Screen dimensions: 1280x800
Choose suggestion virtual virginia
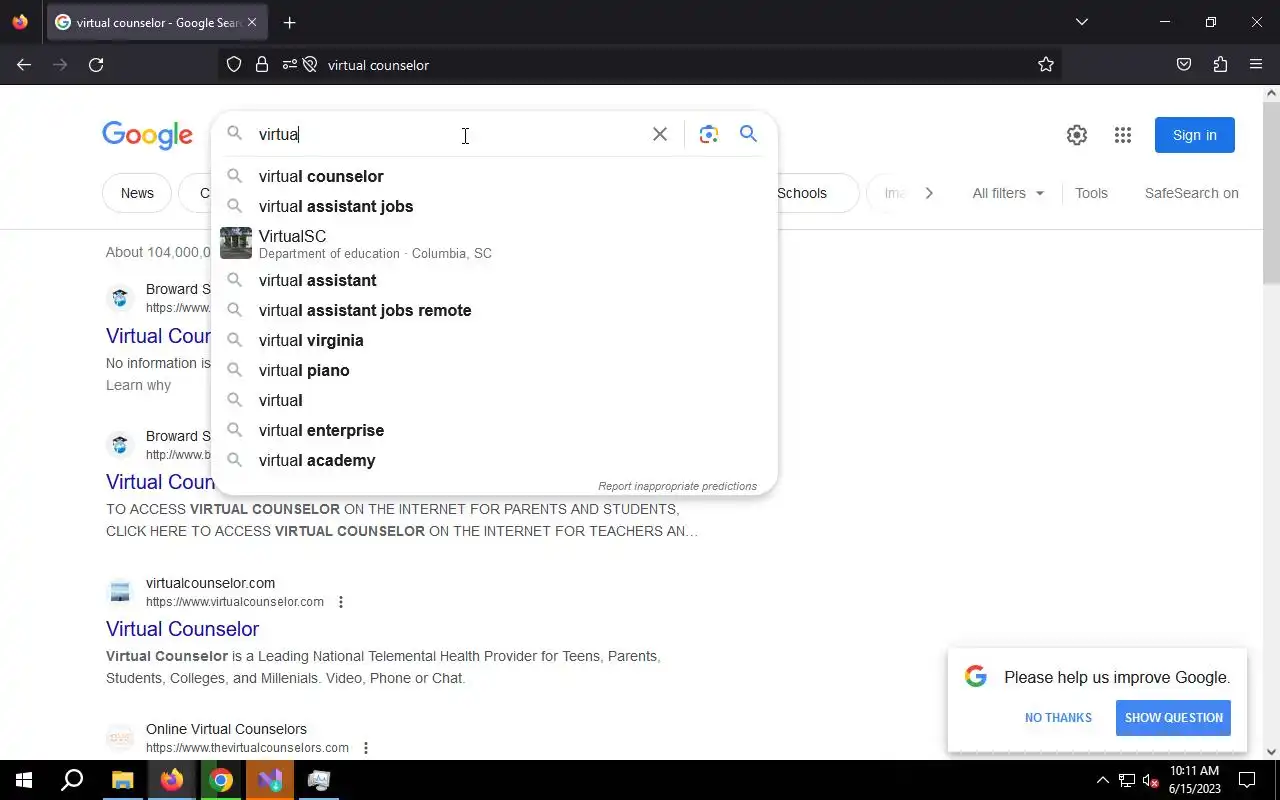click(x=494, y=340)
